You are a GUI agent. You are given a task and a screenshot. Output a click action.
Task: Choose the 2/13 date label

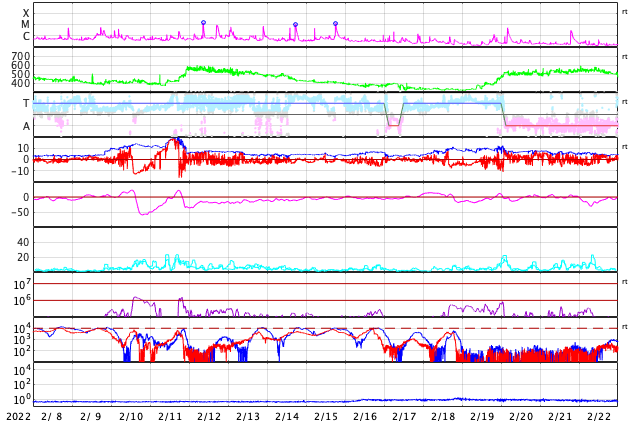248,417
